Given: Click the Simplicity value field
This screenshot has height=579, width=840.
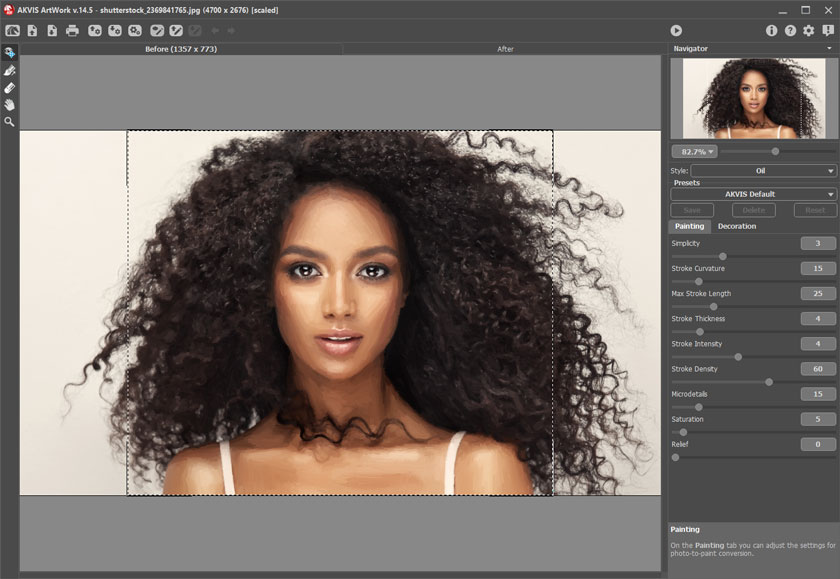Looking at the screenshot, I should pyautogui.click(x=818, y=243).
